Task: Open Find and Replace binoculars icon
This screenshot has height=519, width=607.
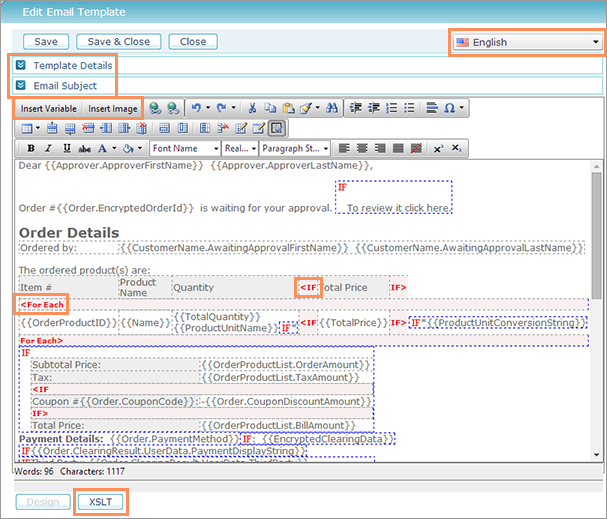Action: 331,108
